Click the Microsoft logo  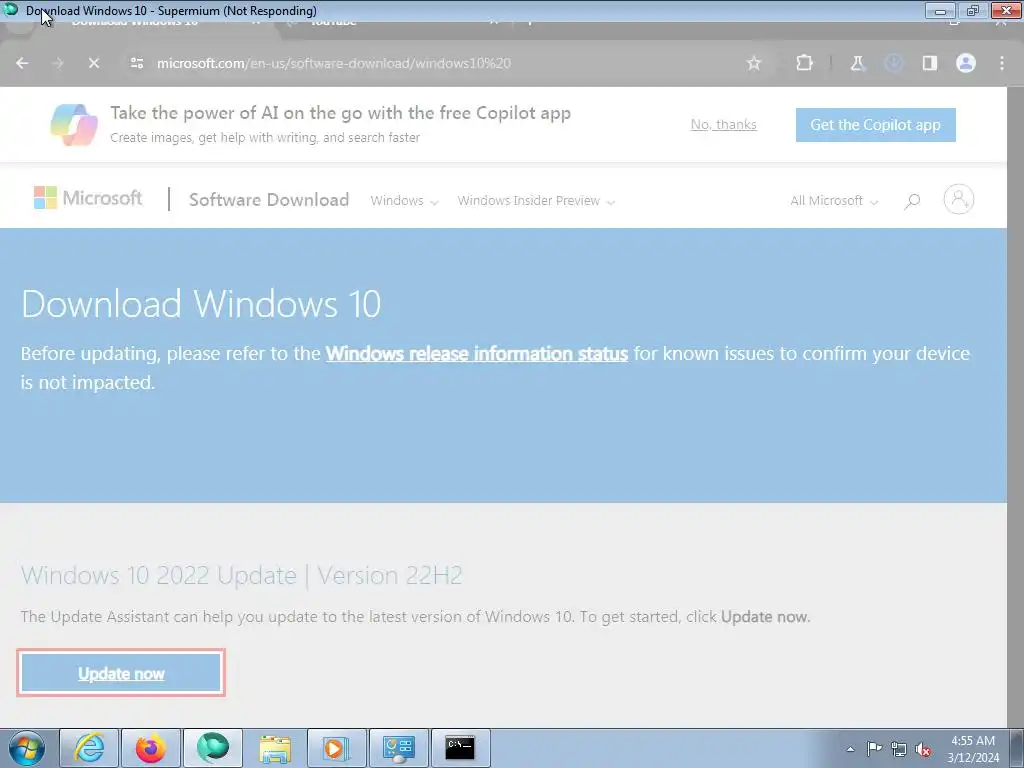click(x=88, y=198)
